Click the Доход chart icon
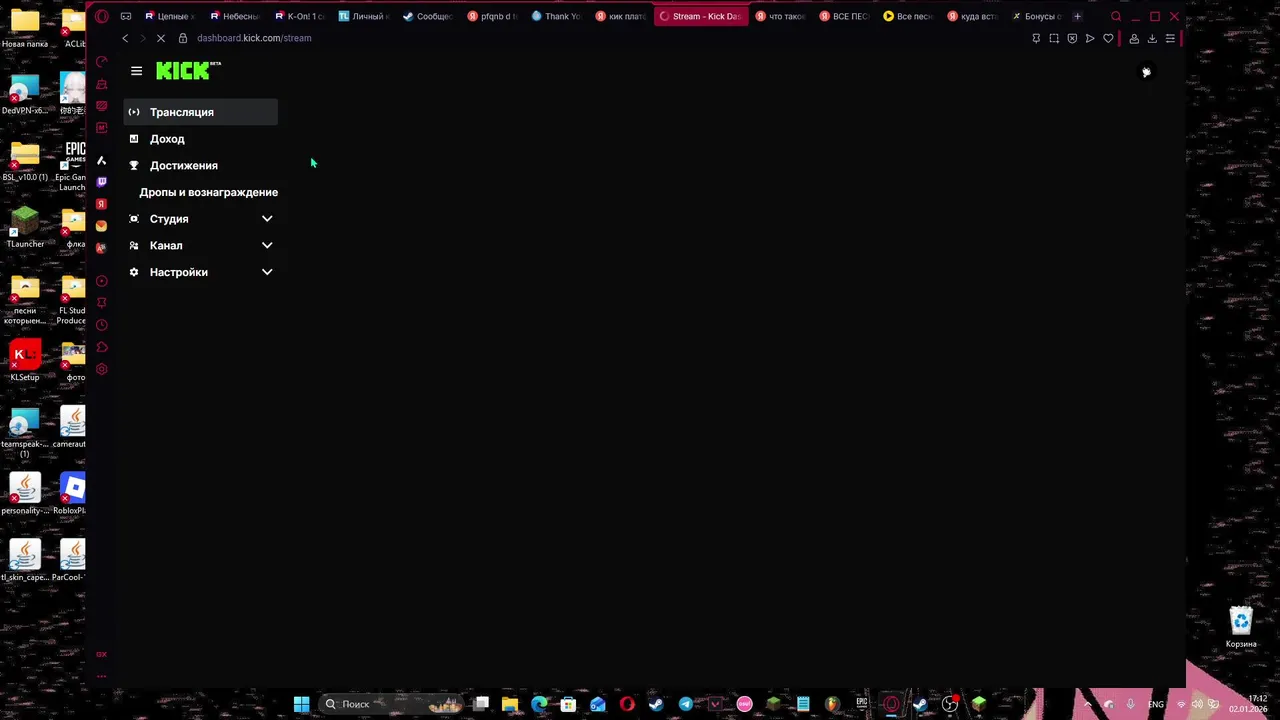The width and height of the screenshot is (1280, 720). 134,139
